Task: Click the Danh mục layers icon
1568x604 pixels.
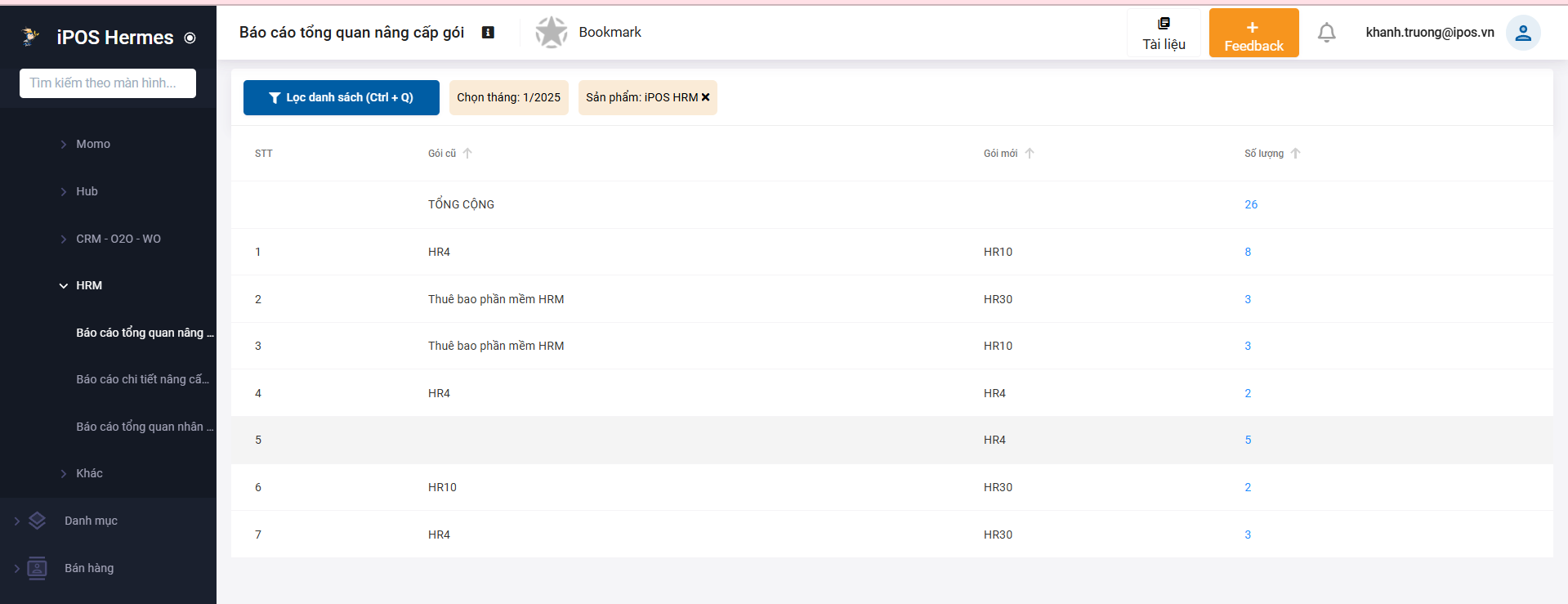Action: (38, 521)
